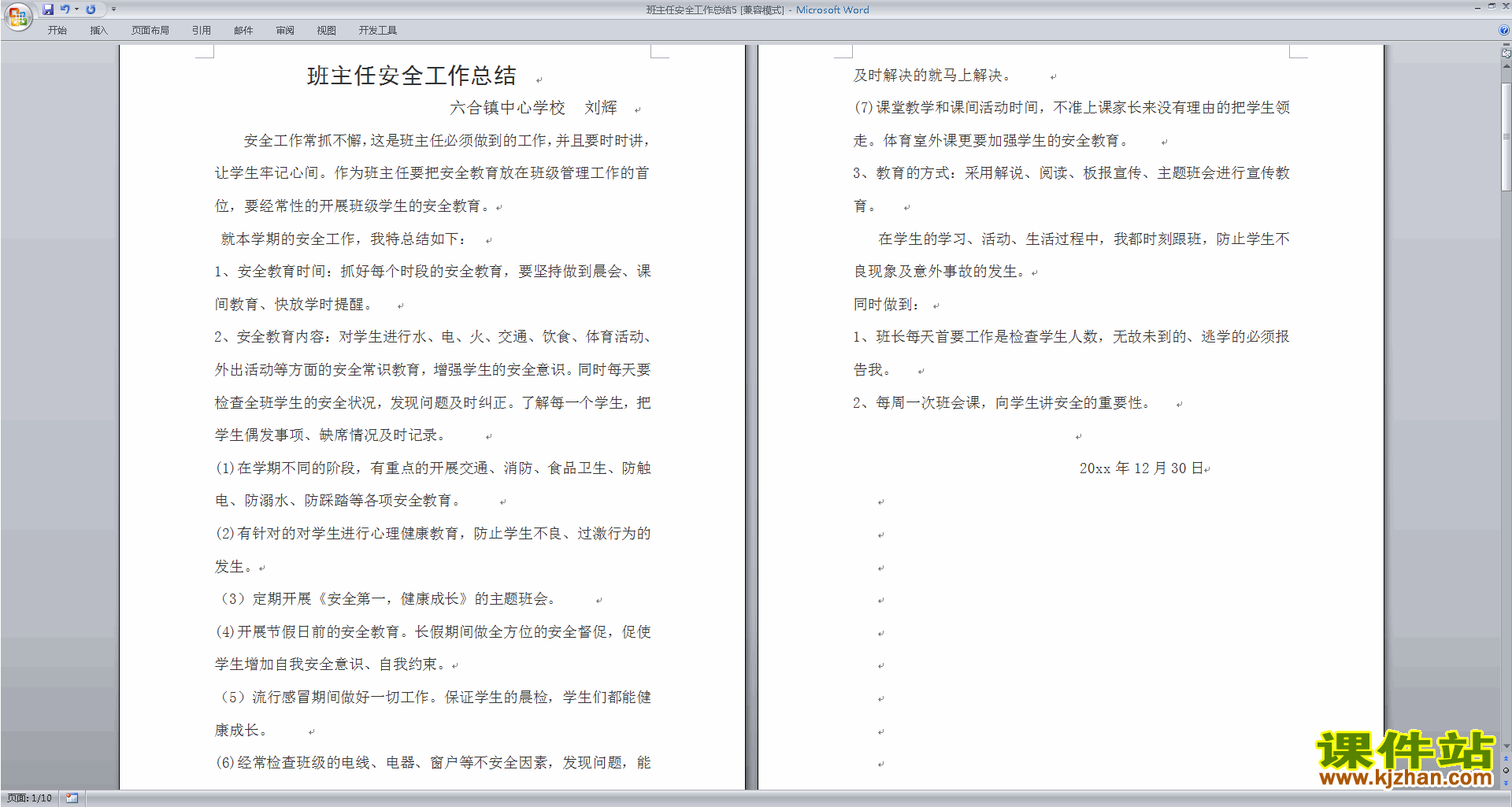Click the Next Page double-arrow button
1512x807 pixels.
tap(1506, 783)
